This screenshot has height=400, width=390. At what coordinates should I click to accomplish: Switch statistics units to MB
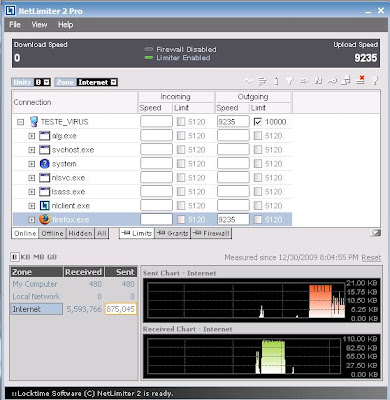pyautogui.click(x=38, y=257)
